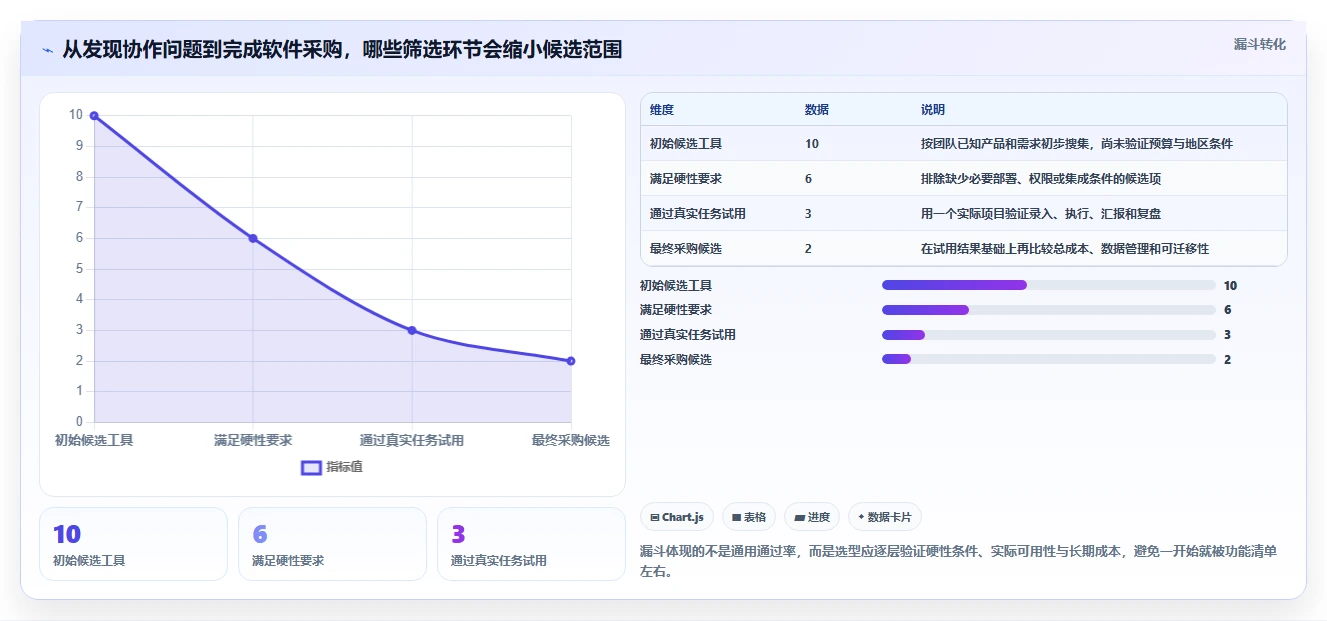
Task: Click the progress list value 10
Action: (1230, 286)
